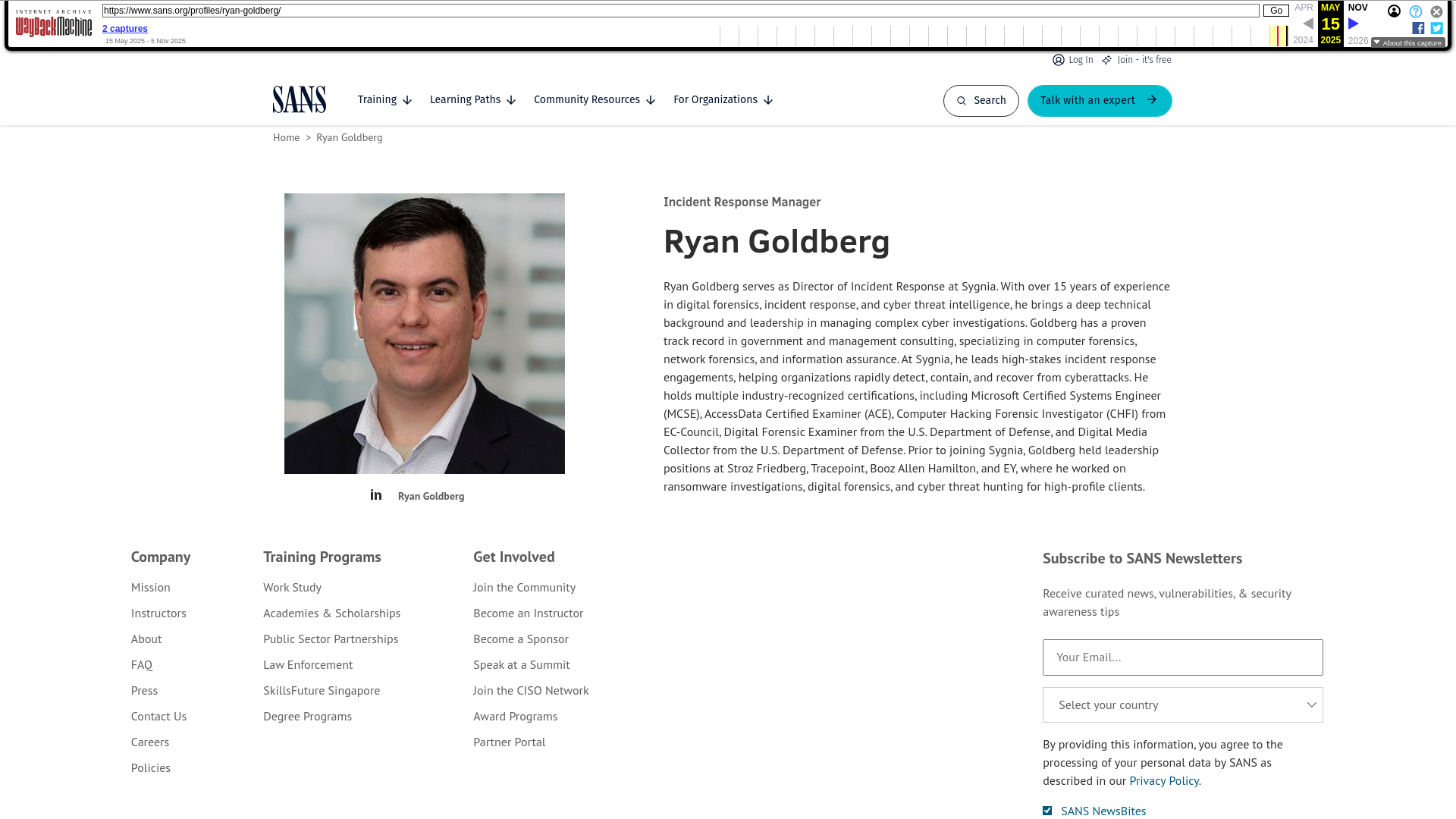Screen dimensions: 1456x819
Task: Open Ryan Goldberg's LinkedIn icon
Action: (x=375, y=494)
